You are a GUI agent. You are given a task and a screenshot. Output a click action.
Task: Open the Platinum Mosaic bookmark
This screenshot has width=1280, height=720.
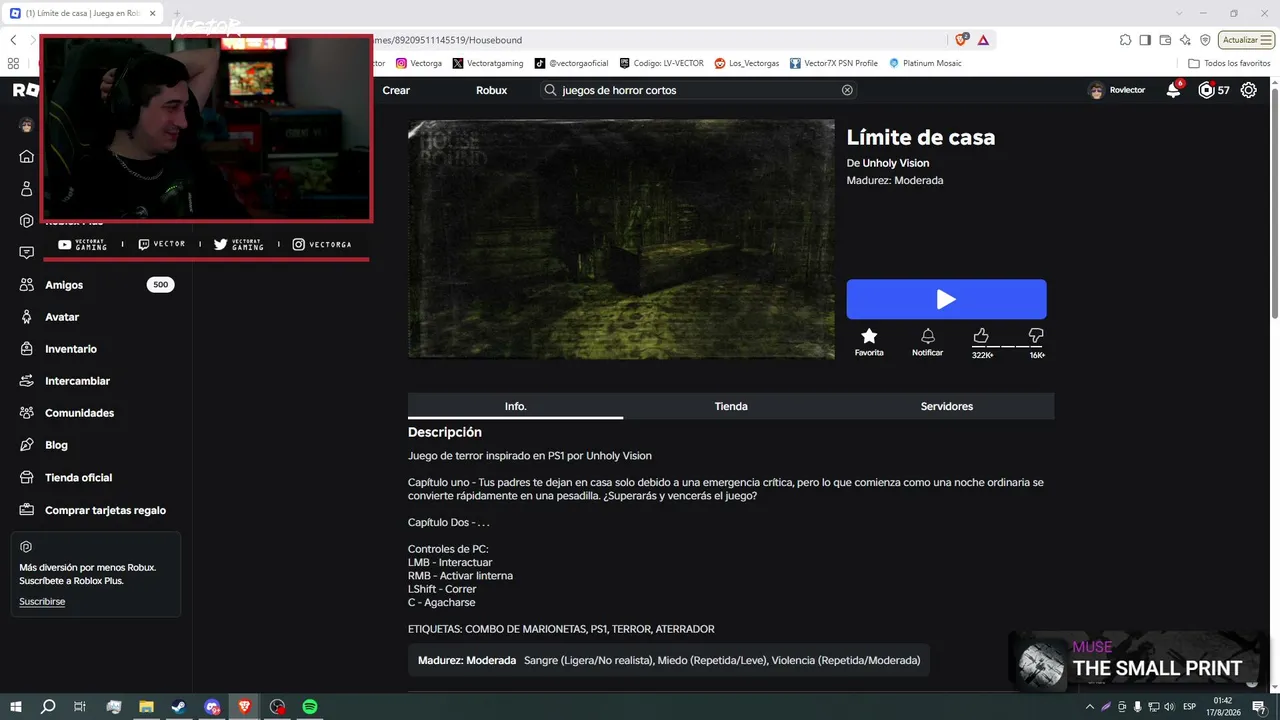click(925, 63)
